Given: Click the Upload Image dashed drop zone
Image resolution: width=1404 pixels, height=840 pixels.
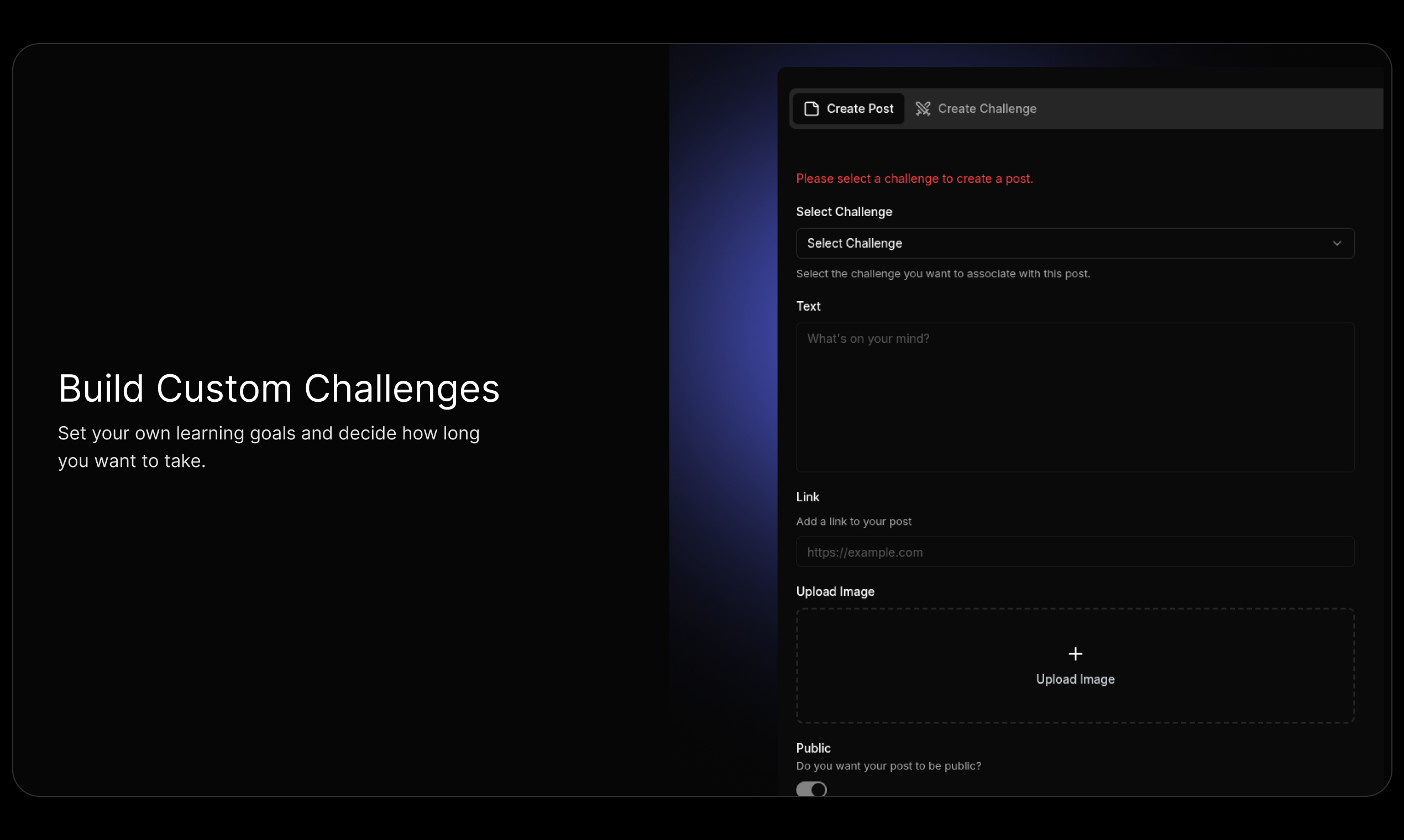Looking at the screenshot, I should 1075,666.
